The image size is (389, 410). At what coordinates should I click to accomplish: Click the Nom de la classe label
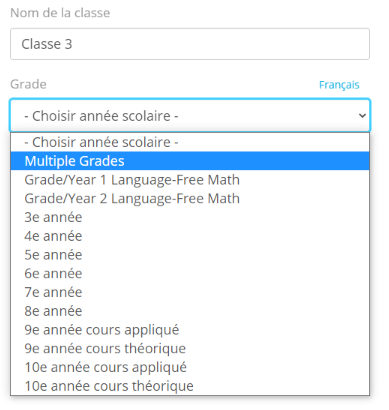click(60, 13)
